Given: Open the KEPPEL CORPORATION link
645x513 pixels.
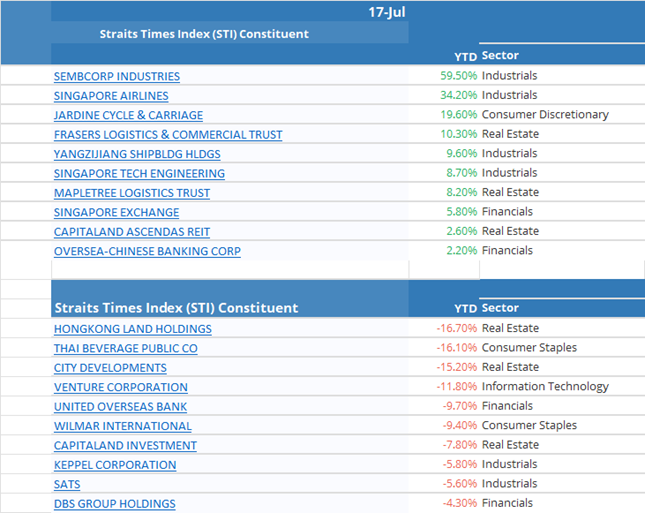Looking at the screenshot, I should [x=115, y=465].
